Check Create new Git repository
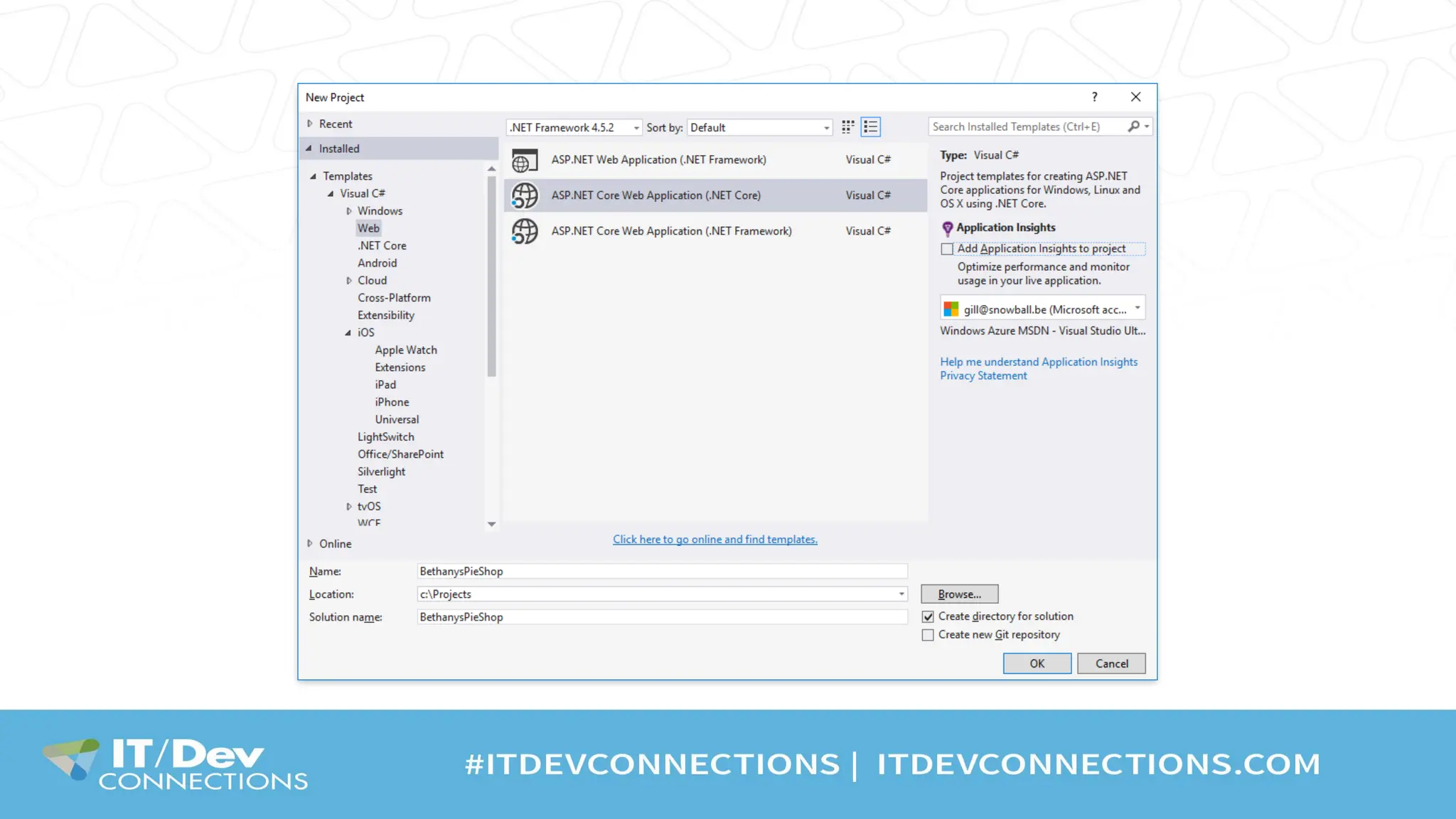 tap(928, 635)
